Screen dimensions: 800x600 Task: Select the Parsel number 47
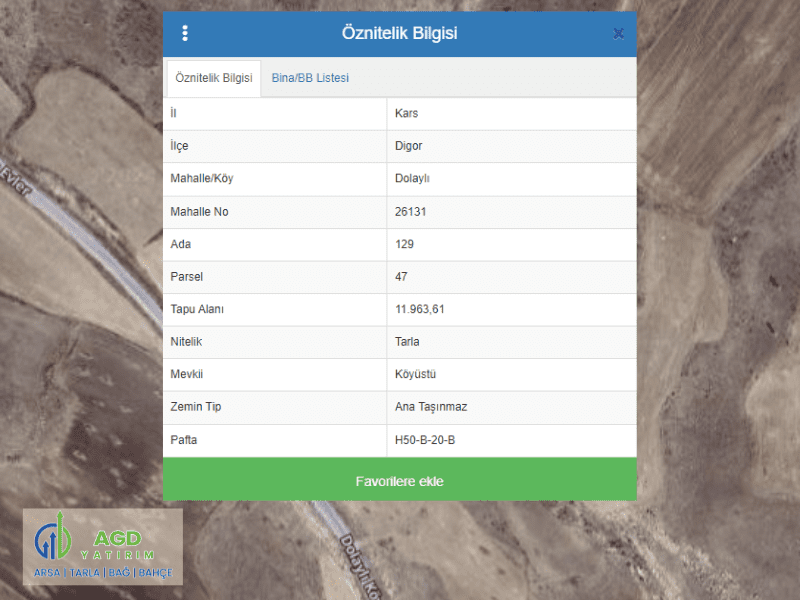point(402,277)
